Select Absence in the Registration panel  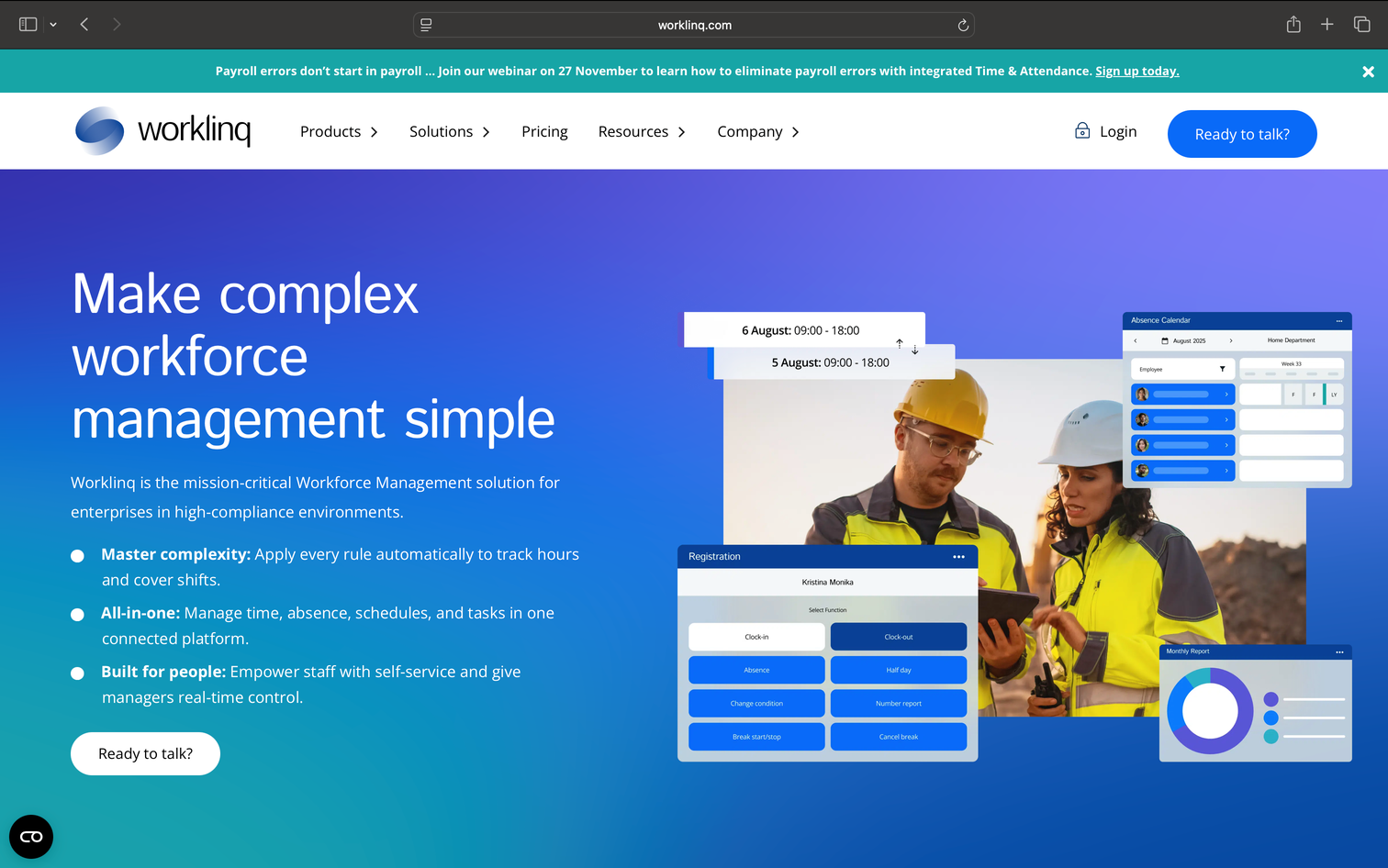pyautogui.click(x=756, y=670)
